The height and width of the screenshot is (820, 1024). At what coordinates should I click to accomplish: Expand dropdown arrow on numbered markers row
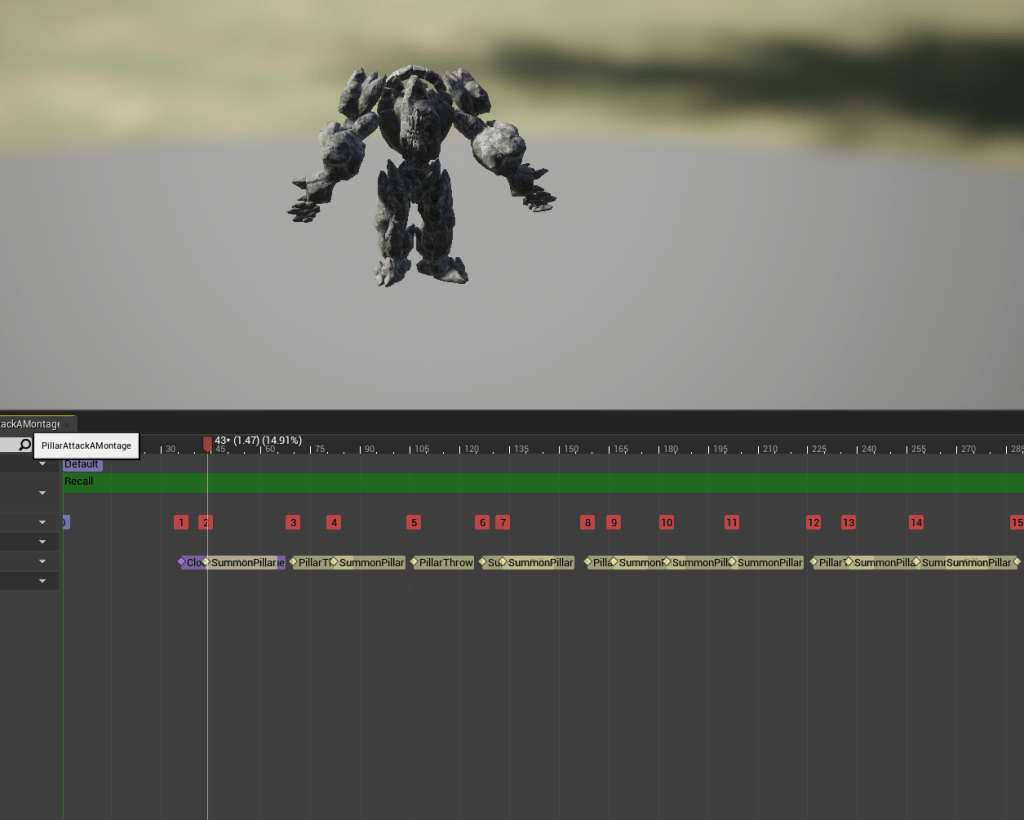coord(43,522)
